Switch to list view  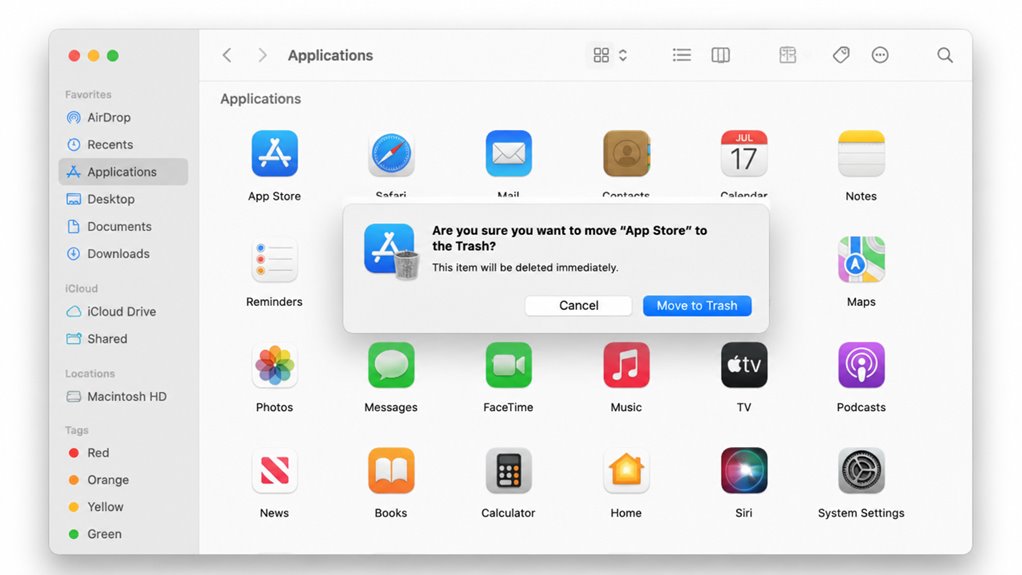(x=682, y=55)
